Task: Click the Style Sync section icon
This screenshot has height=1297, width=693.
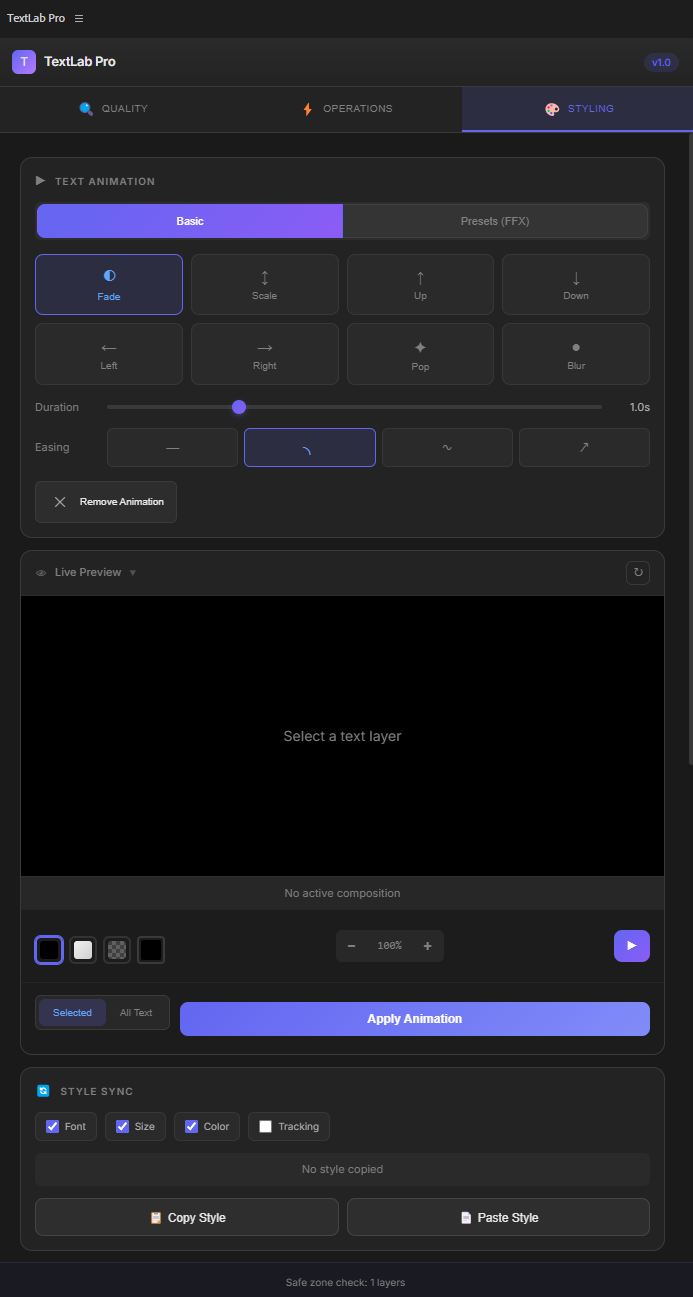Action: 43,1091
